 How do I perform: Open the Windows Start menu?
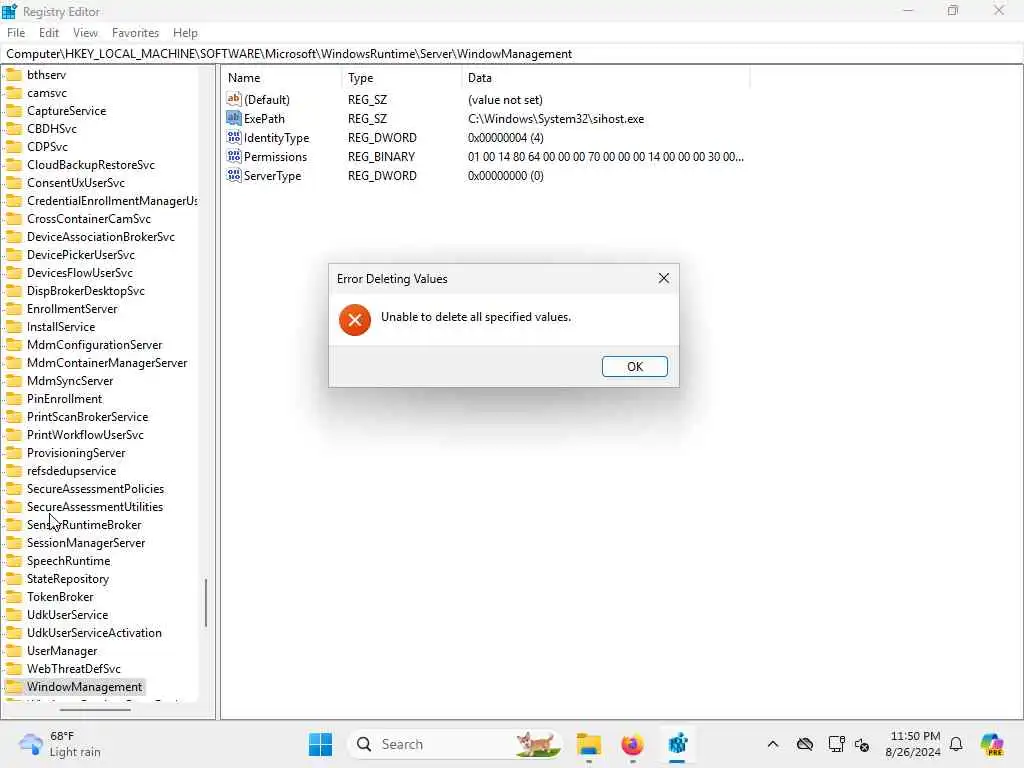click(320, 744)
